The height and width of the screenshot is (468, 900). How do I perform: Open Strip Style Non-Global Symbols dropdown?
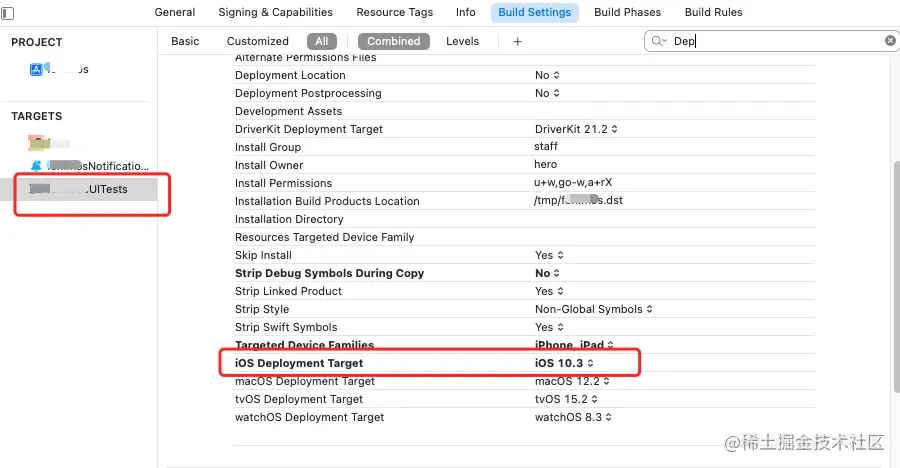click(594, 309)
